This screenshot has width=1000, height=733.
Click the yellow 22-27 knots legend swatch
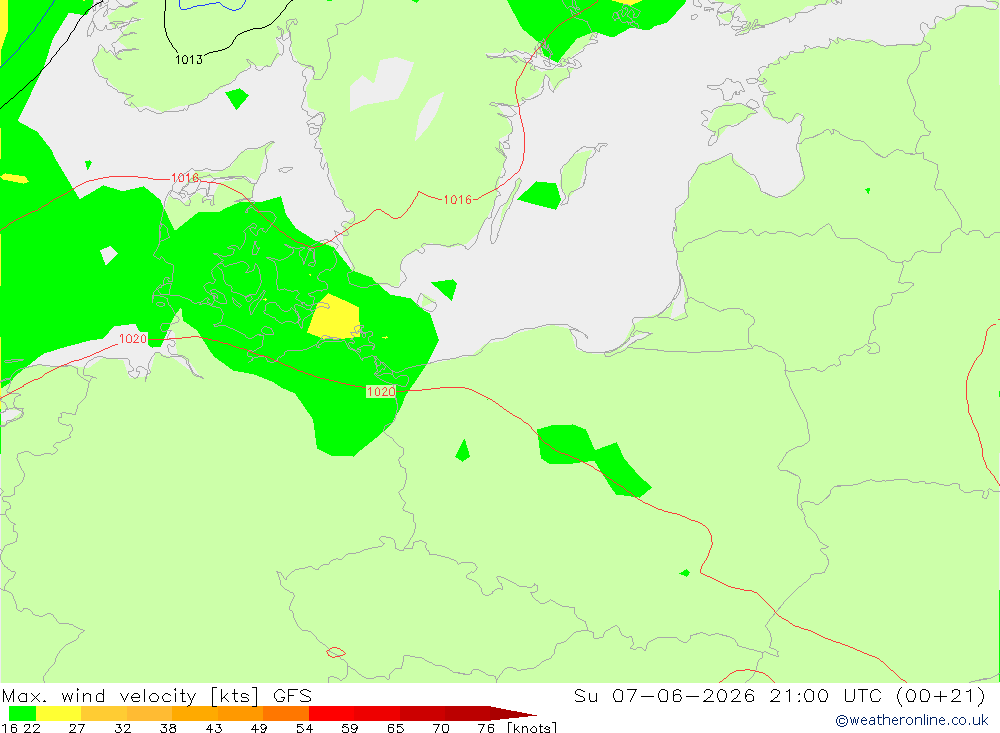[59, 713]
